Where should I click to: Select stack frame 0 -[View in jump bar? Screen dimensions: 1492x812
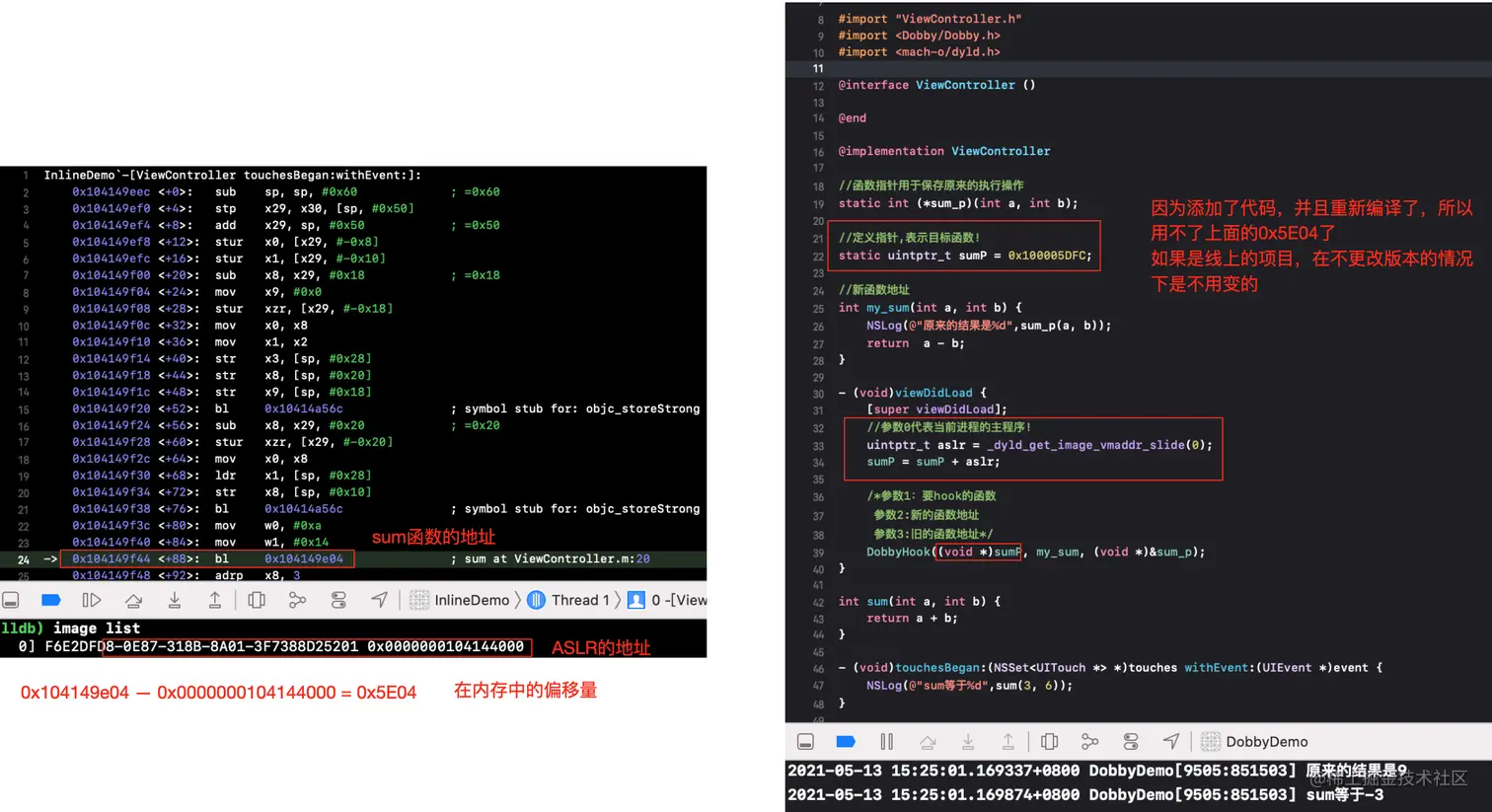click(x=679, y=600)
